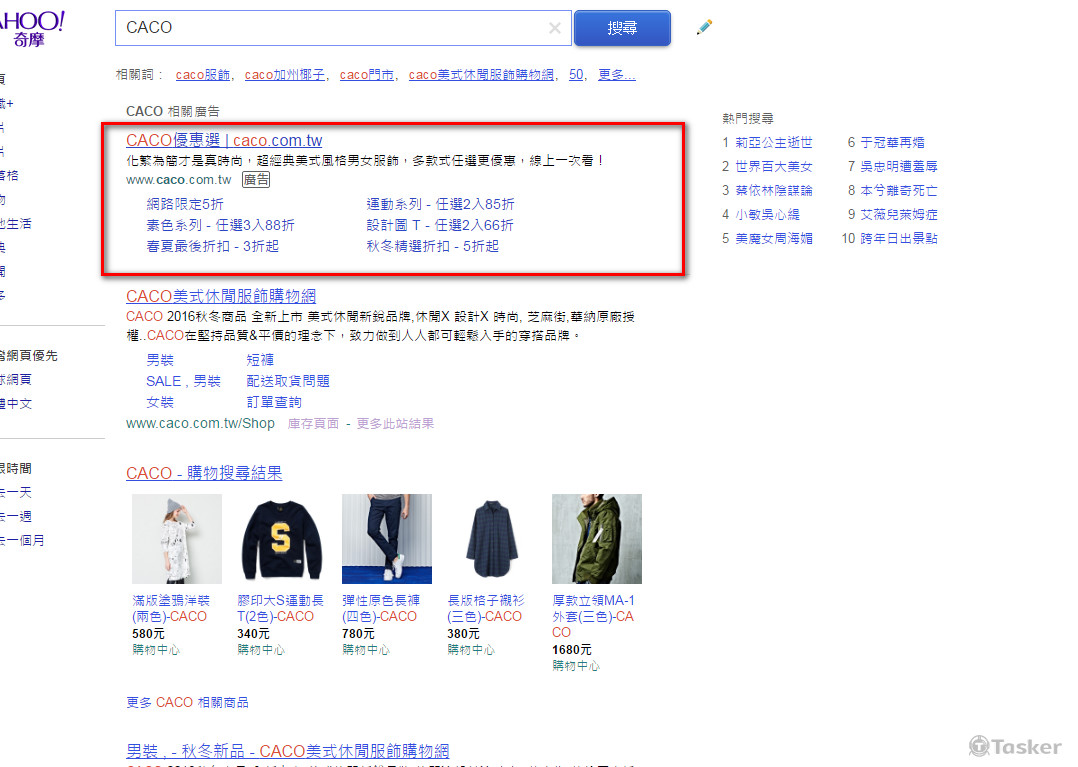
Task: Click the 滿版塗鴉洋裝 product thumbnail
Action: pos(177,538)
